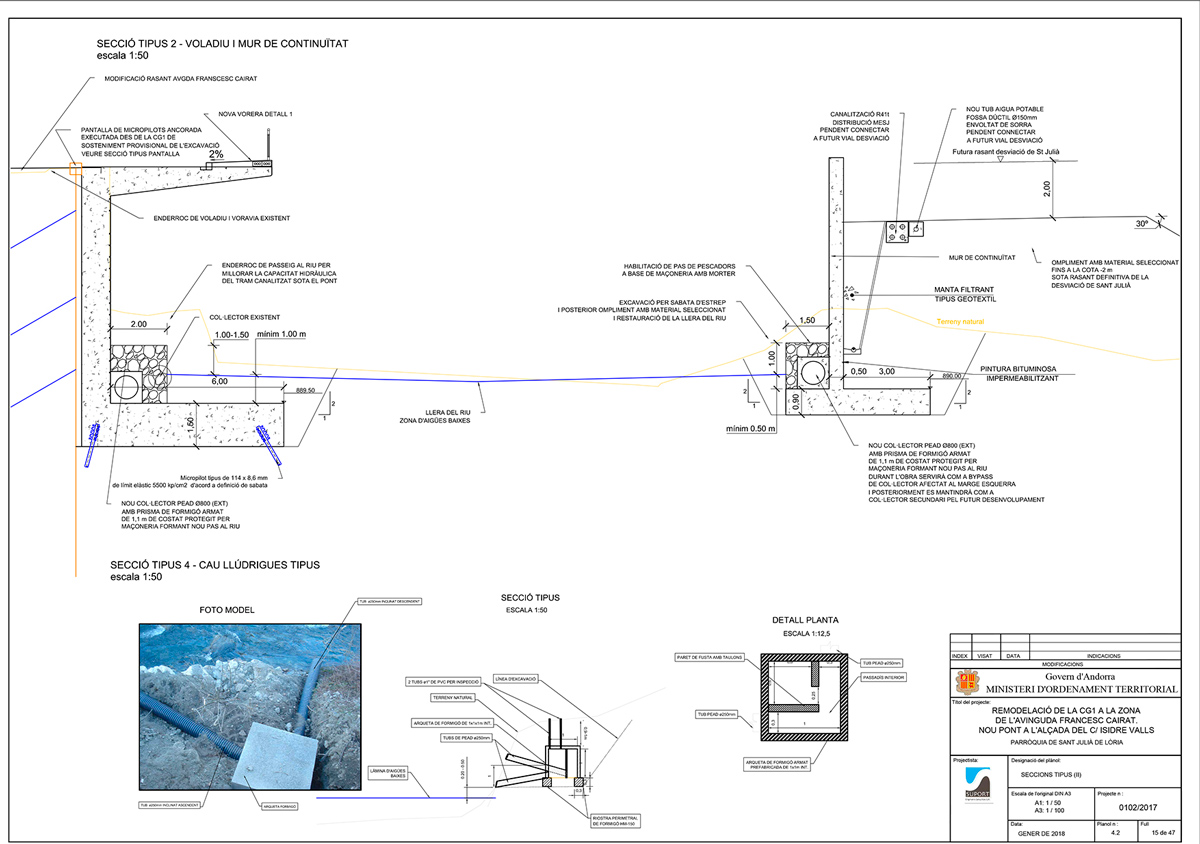Click the vertical '2,00' dimension text
This screenshot has height=844, width=1200.
[1048, 187]
